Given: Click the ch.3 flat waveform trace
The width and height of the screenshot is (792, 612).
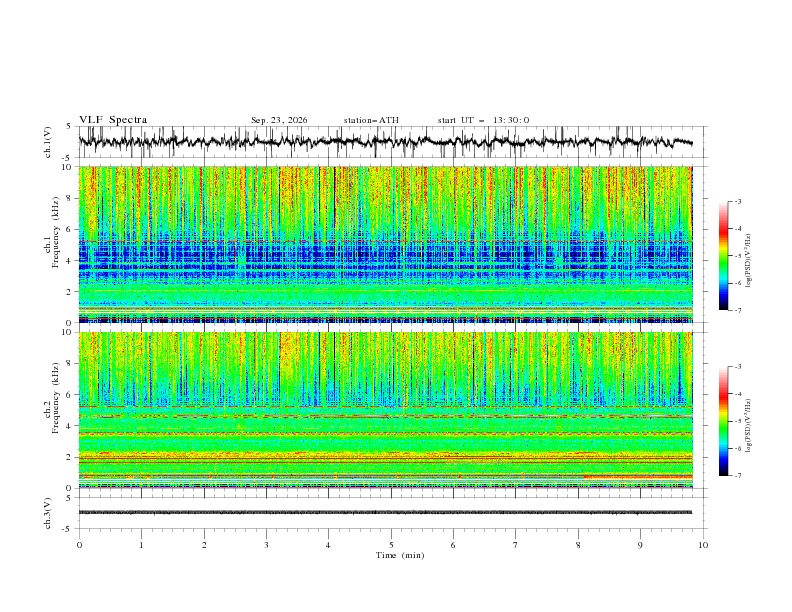Looking at the screenshot, I should tap(385, 513).
